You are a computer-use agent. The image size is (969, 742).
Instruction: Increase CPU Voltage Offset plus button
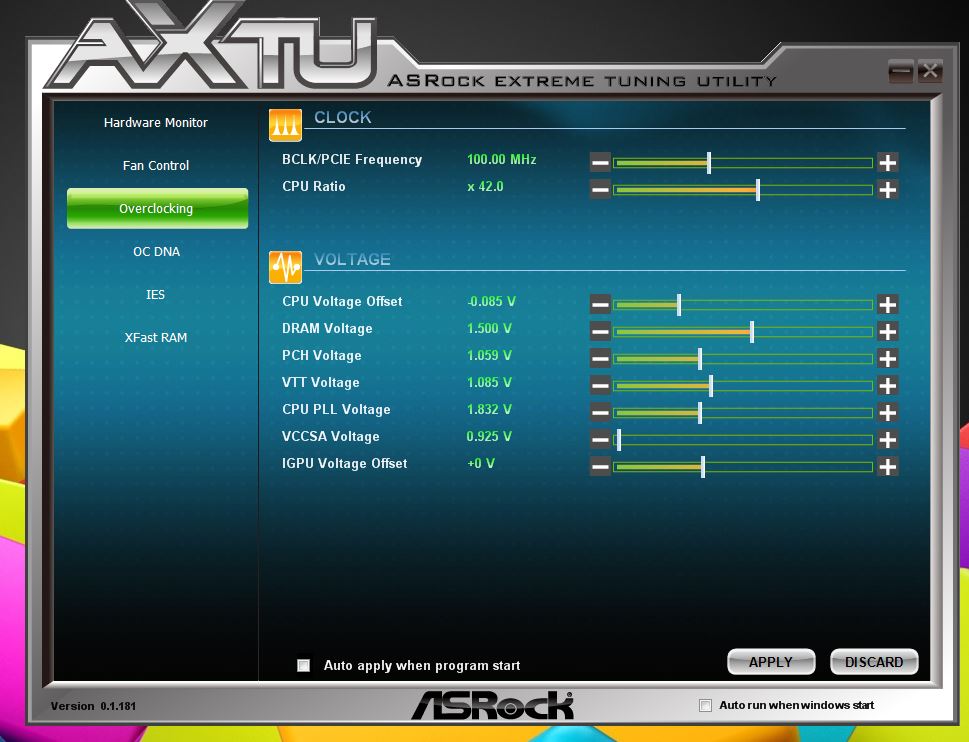click(x=887, y=304)
